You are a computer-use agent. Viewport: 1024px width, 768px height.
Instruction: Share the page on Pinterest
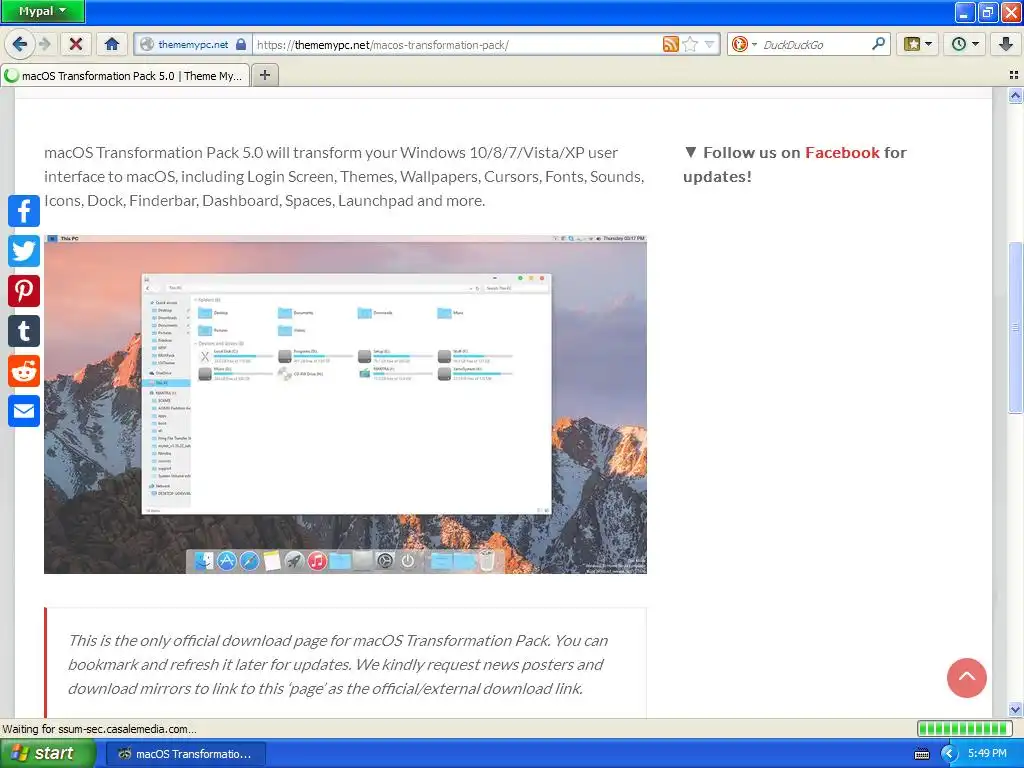click(24, 291)
